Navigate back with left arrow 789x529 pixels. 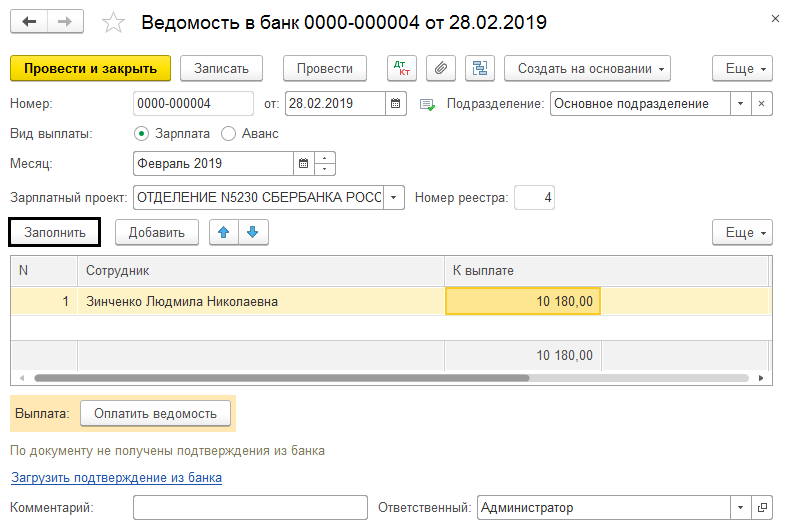coord(30,22)
